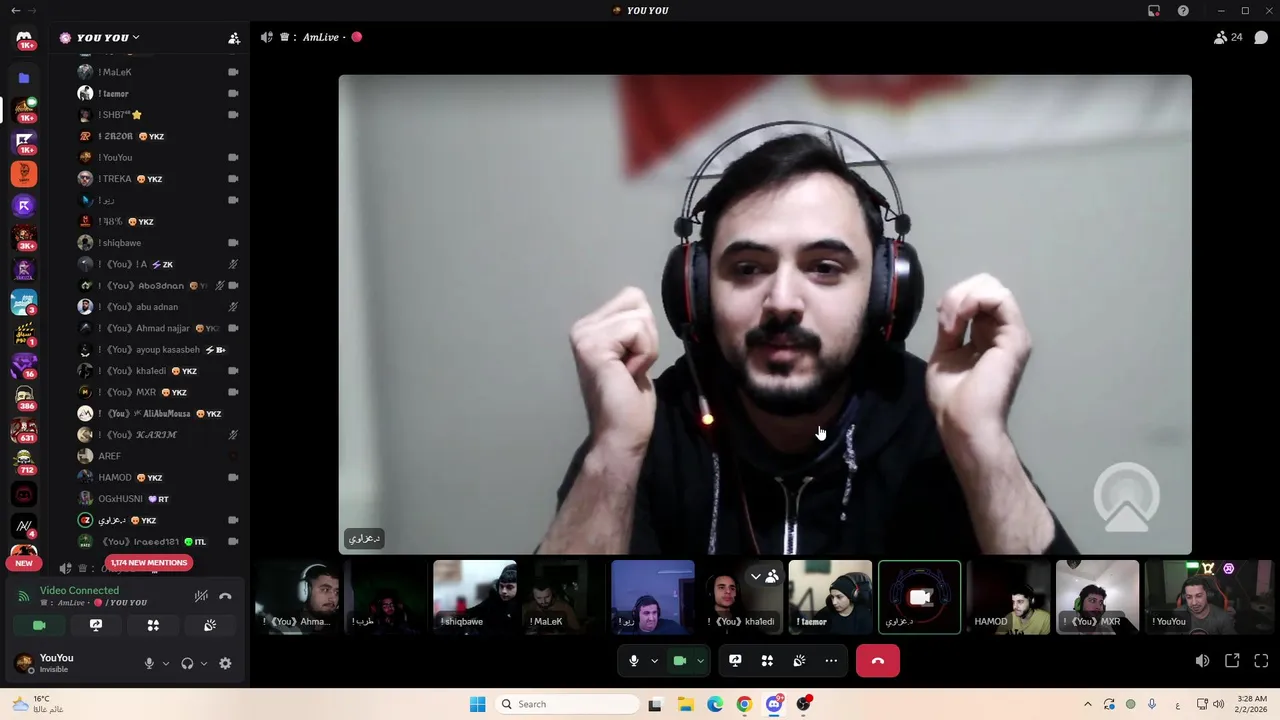
Task: Open user MaLeK in the voice member list
Action: click(158, 72)
